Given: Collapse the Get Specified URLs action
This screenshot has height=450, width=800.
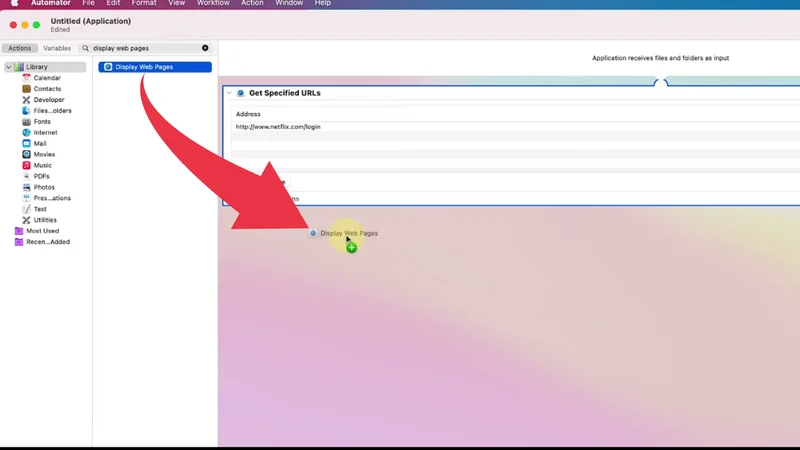Looking at the screenshot, I should (x=229, y=93).
